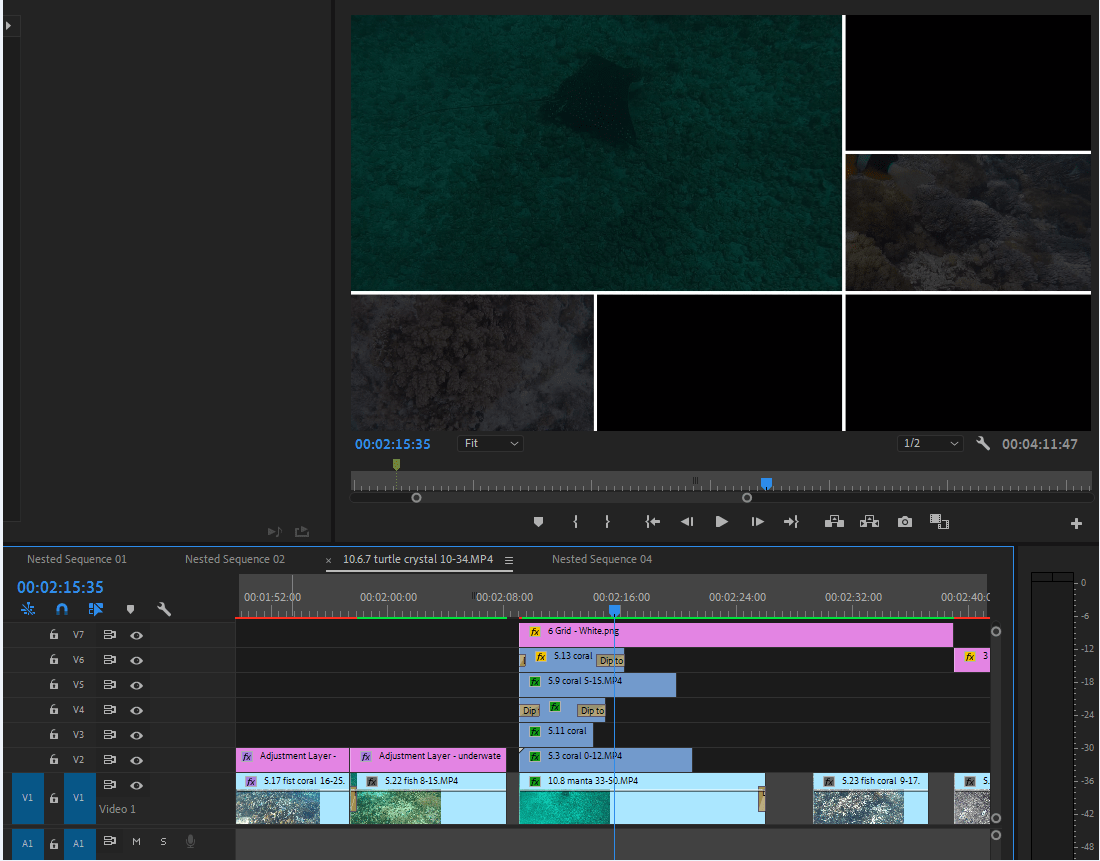Screen dimensions: 1100x861
Task: Lock the V7 video track
Action: point(53,634)
